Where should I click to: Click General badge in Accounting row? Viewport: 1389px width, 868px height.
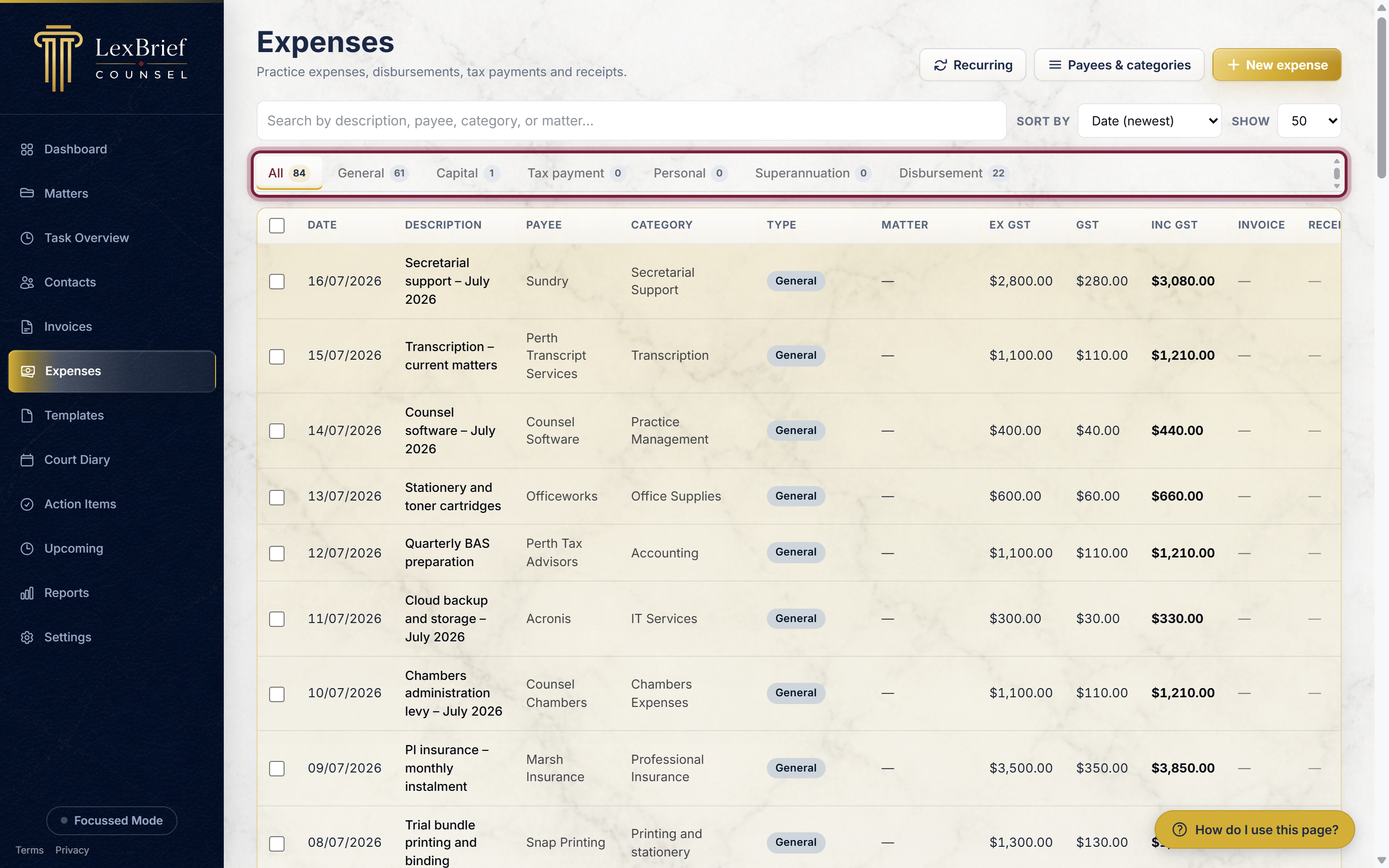(x=795, y=552)
